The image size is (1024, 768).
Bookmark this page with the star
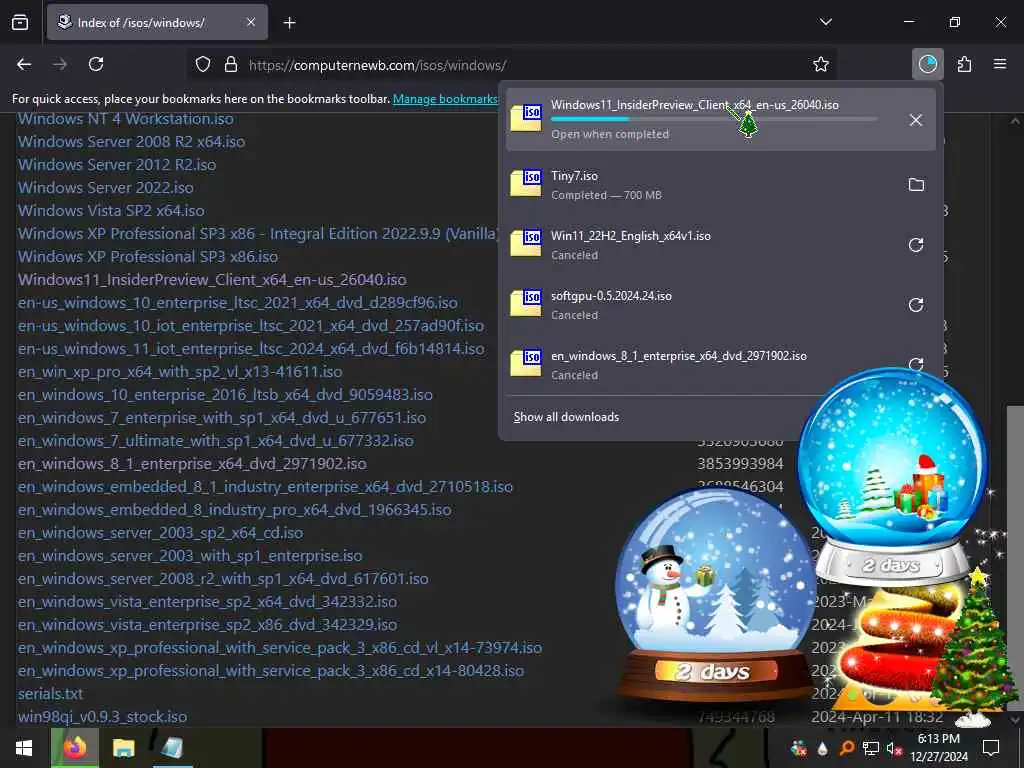pos(821,64)
